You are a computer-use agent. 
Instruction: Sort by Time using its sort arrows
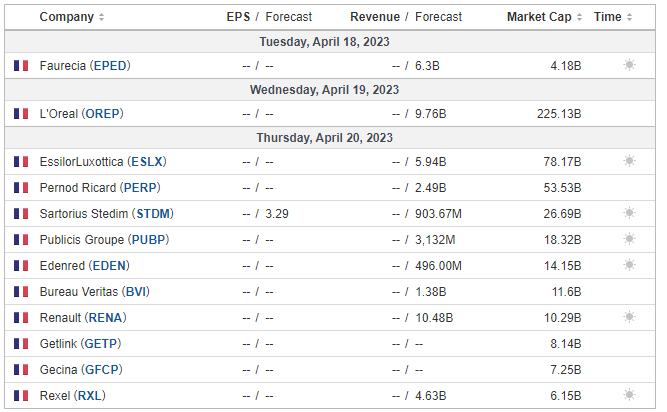pyautogui.click(x=629, y=17)
